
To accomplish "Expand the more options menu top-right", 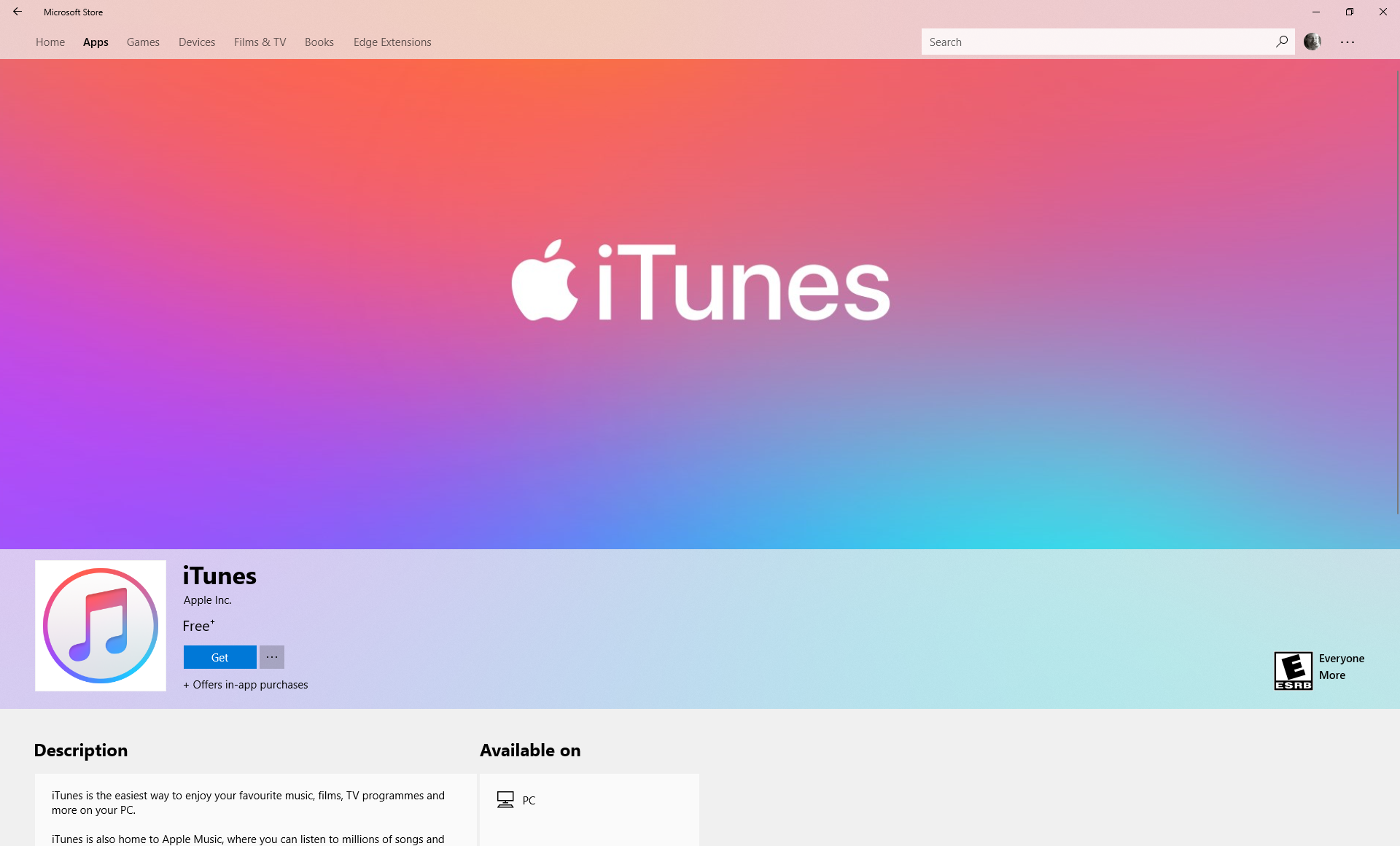I will (x=1348, y=42).
